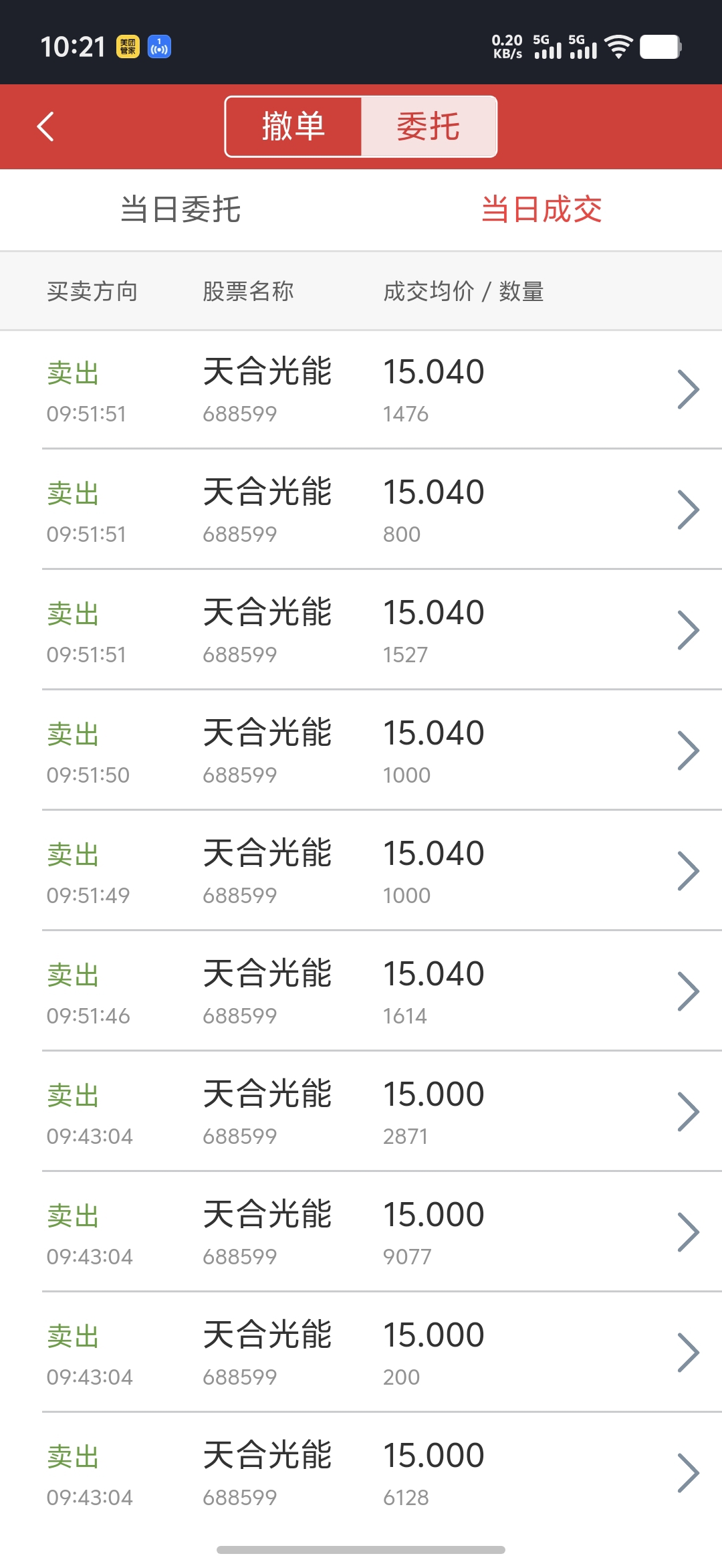The height and width of the screenshot is (1568, 722).
Task: Open 当日委托 tab
Action: coord(180,209)
